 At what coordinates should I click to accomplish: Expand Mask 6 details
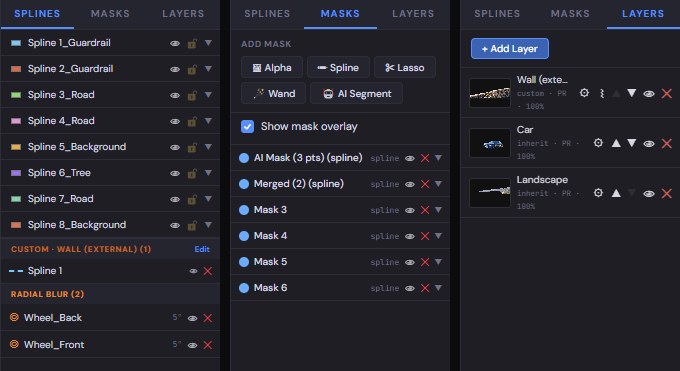[x=438, y=288]
